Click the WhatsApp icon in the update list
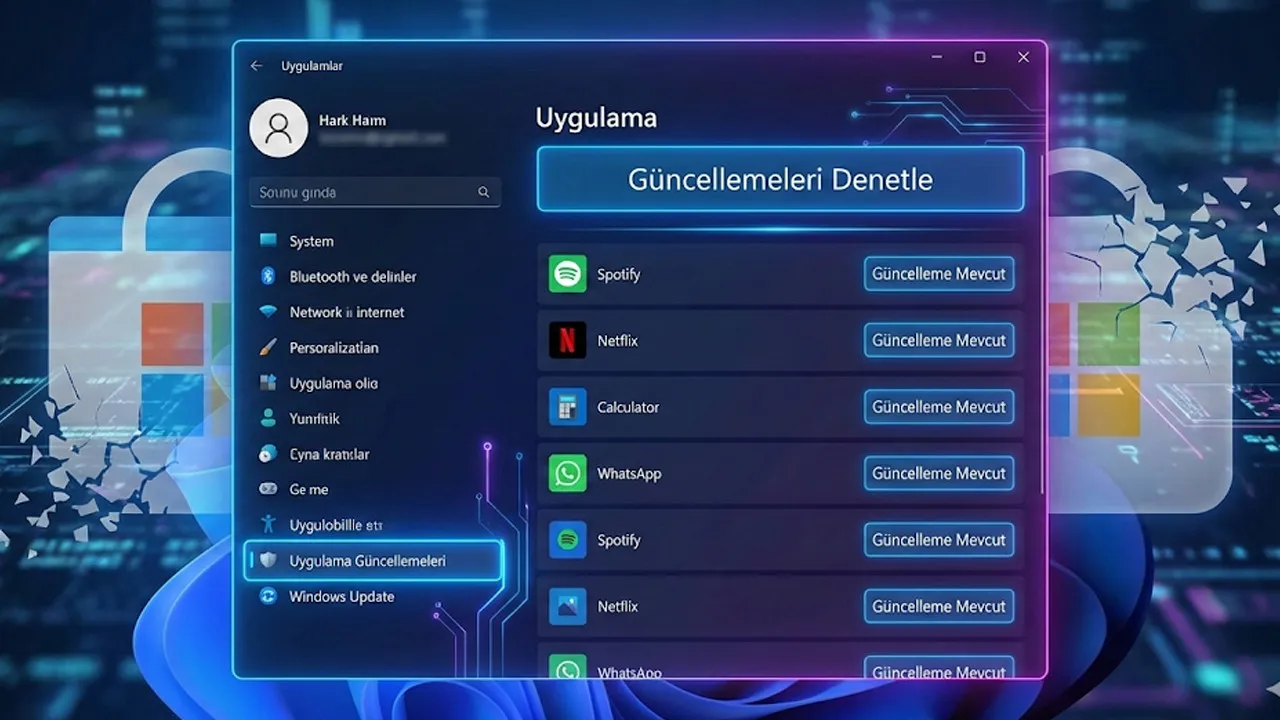The height and width of the screenshot is (720, 1280). pos(567,473)
